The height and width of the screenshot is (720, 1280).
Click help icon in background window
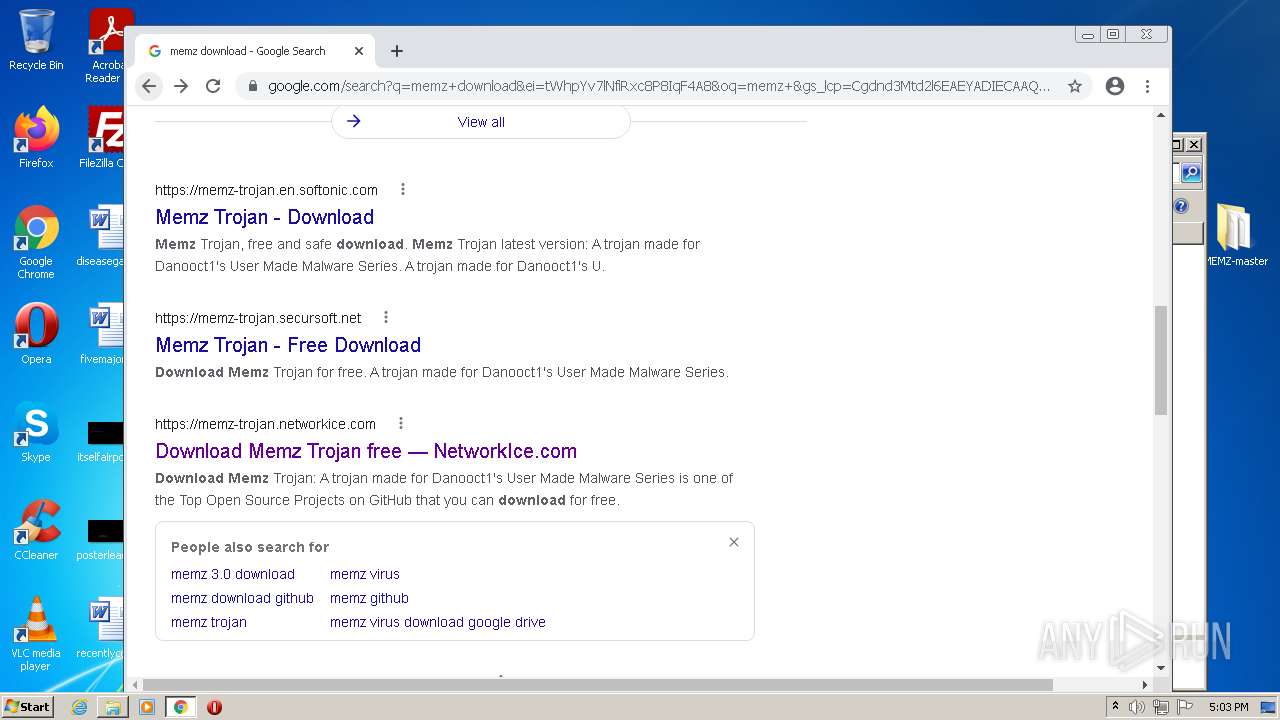(x=1181, y=206)
